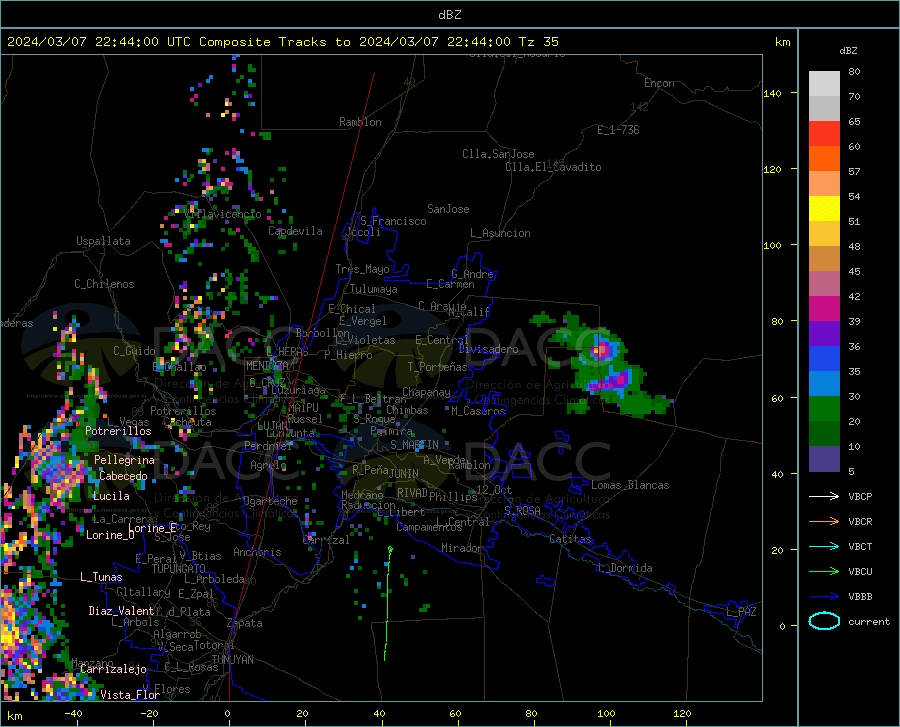The width and height of the screenshot is (900, 727).
Task: Click the 'current' legend label
Action: [x=869, y=621]
